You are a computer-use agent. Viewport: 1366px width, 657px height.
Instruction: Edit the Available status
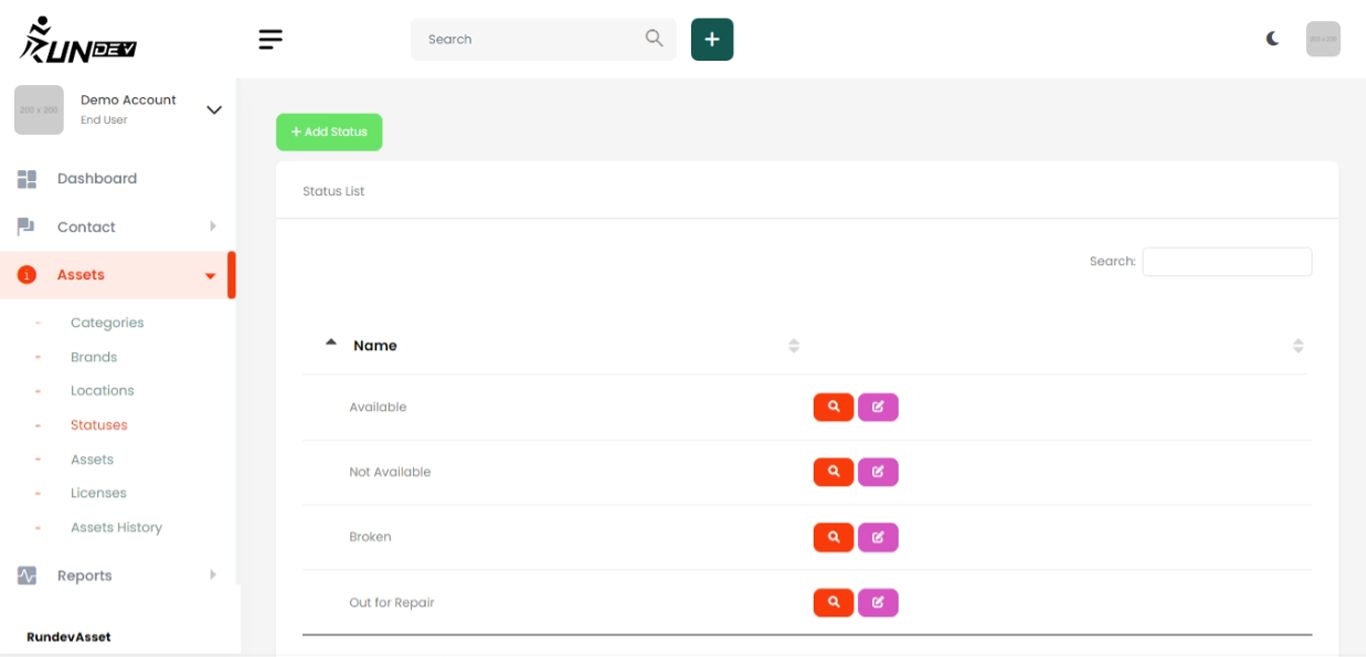coord(878,407)
